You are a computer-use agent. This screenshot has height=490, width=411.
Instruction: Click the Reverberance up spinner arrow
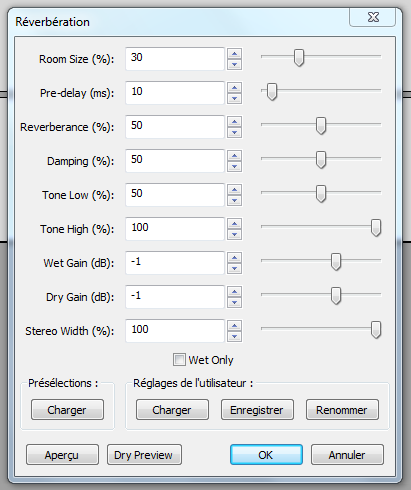tap(235, 122)
